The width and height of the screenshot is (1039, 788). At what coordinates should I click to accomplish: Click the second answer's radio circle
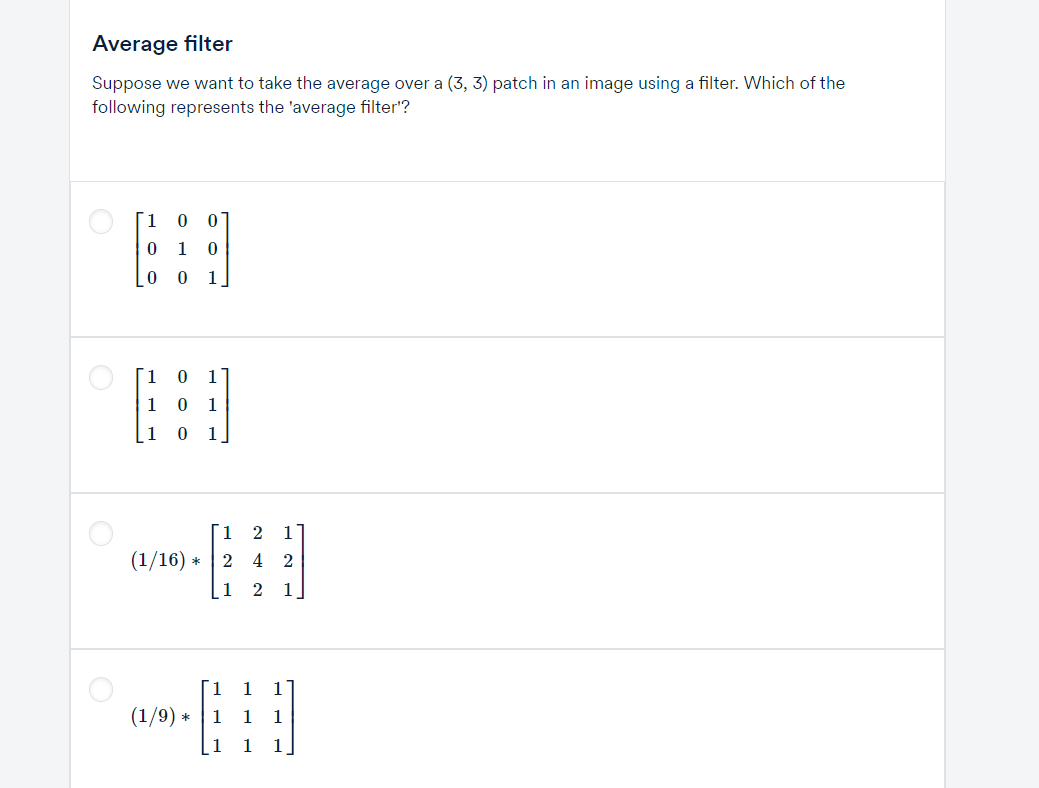101,378
